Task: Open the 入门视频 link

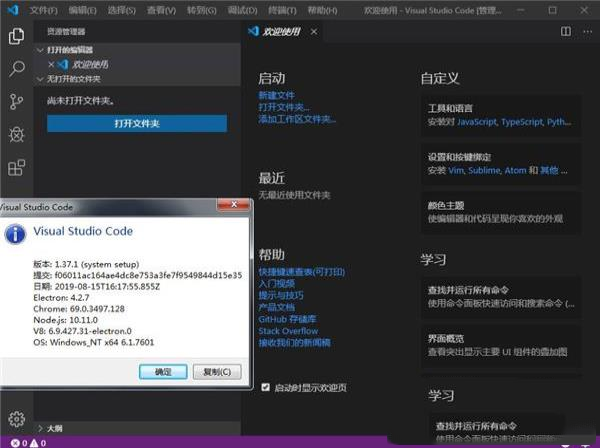Action: click(x=277, y=283)
